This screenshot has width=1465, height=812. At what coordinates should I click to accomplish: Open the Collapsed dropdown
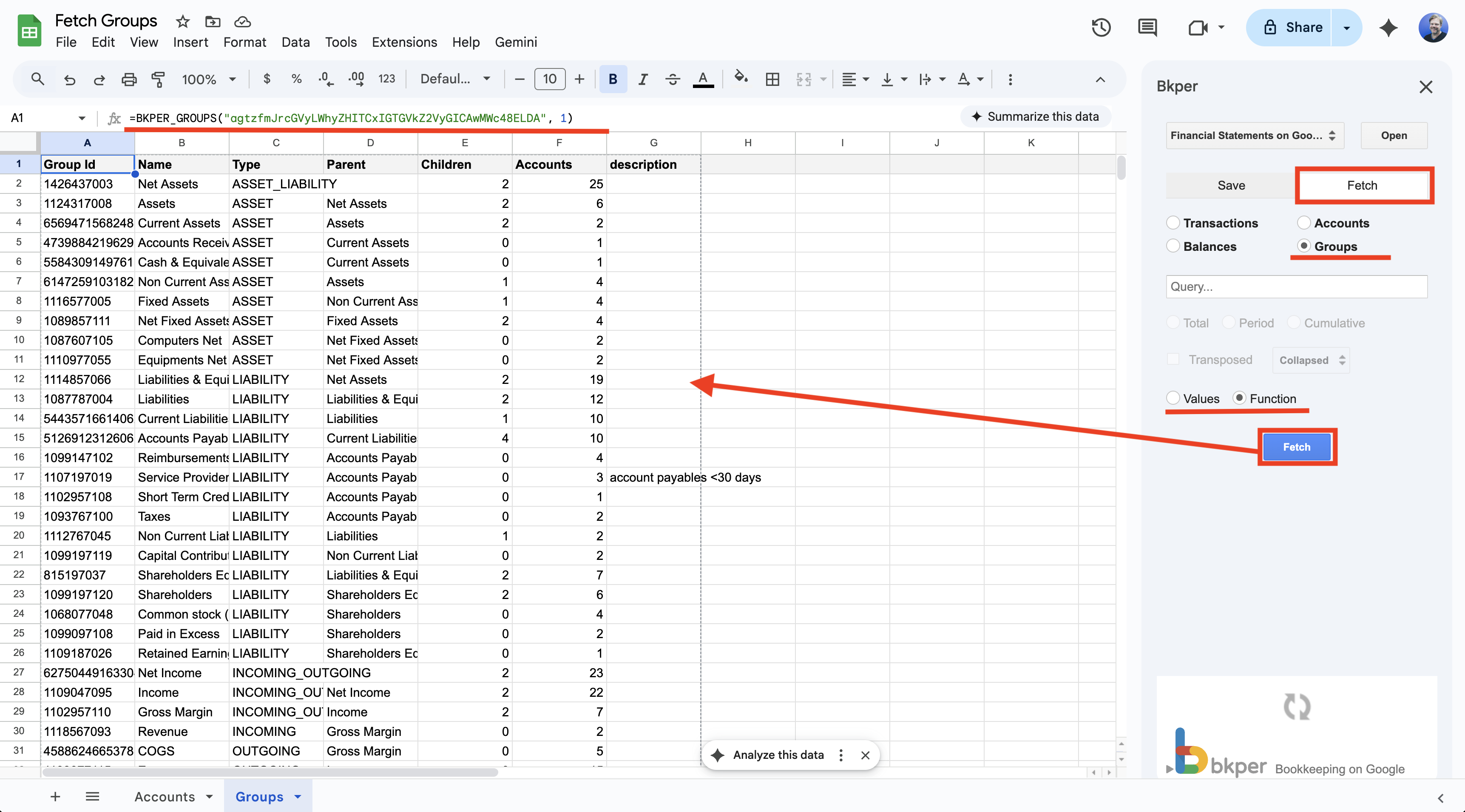(1310, 359)
